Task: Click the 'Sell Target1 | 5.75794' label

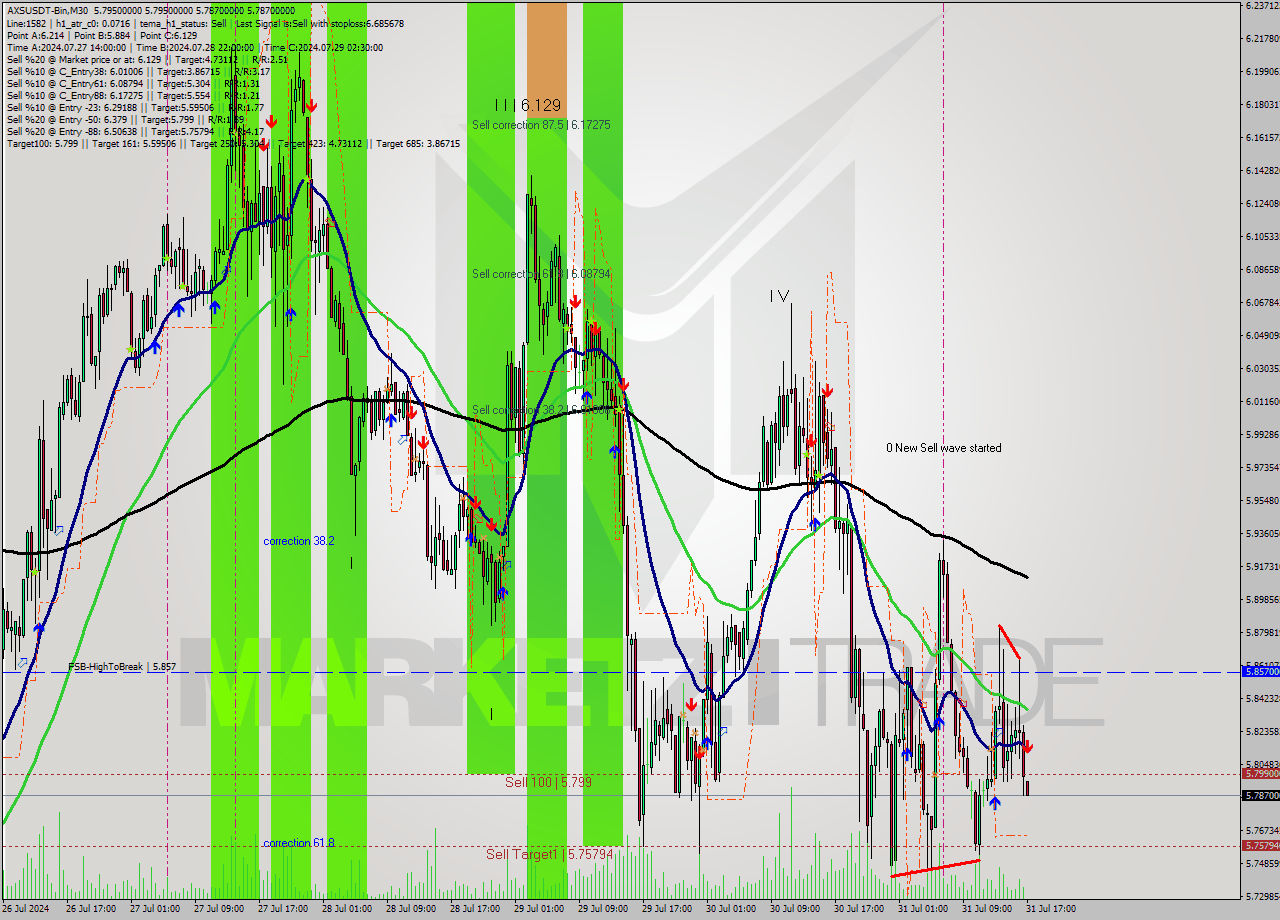Action: tap(549, 854)
